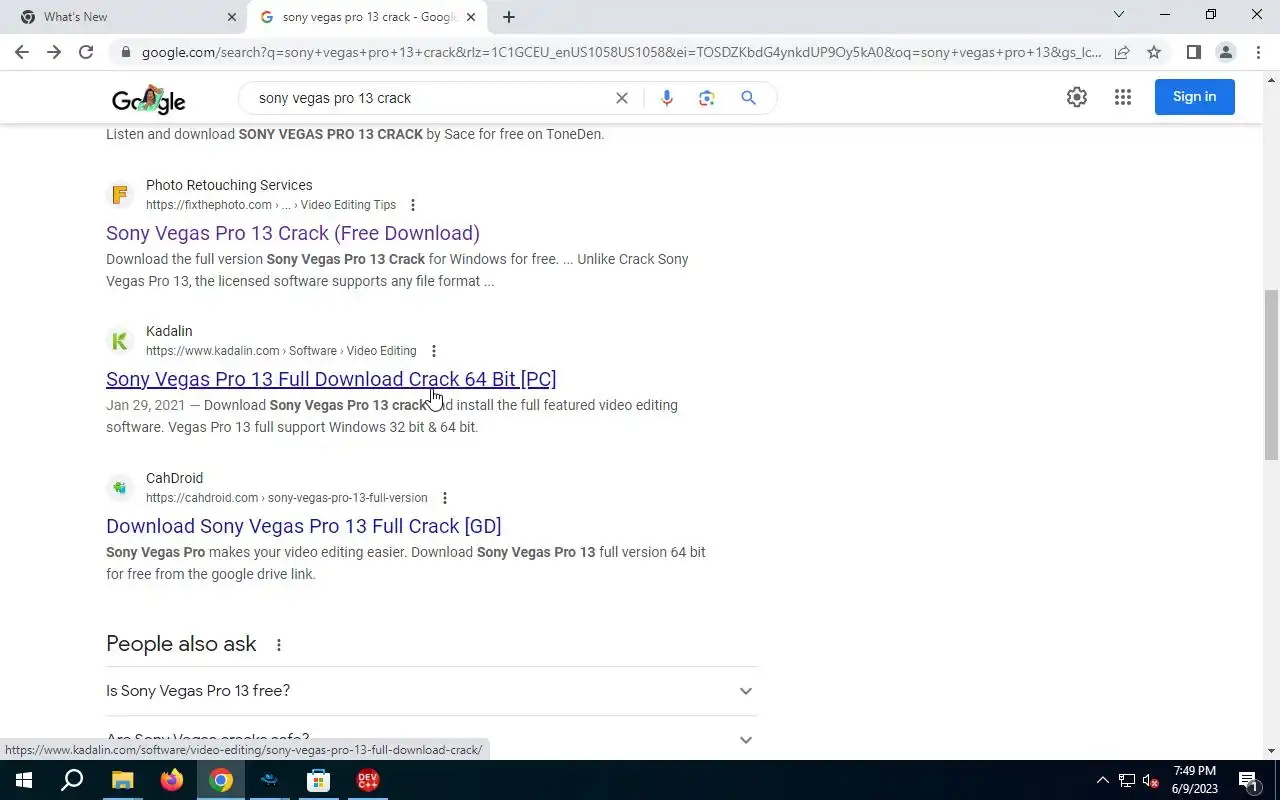The image size is (1280, 800).
Task: Open Chrome profile avatar
Action: tap(1225, 52)
